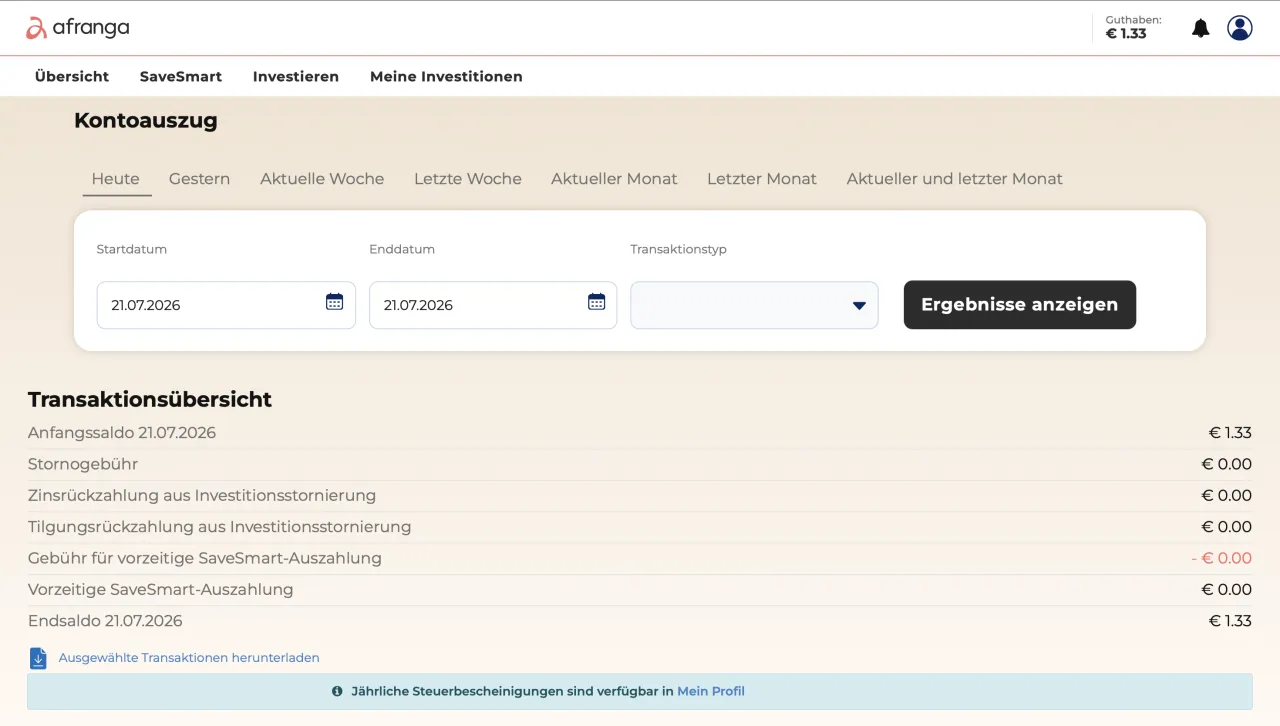Viewport: 1280px width, 726px height.
Task: Open the Startdatum calendar picker icon
Action: [335, 302]
